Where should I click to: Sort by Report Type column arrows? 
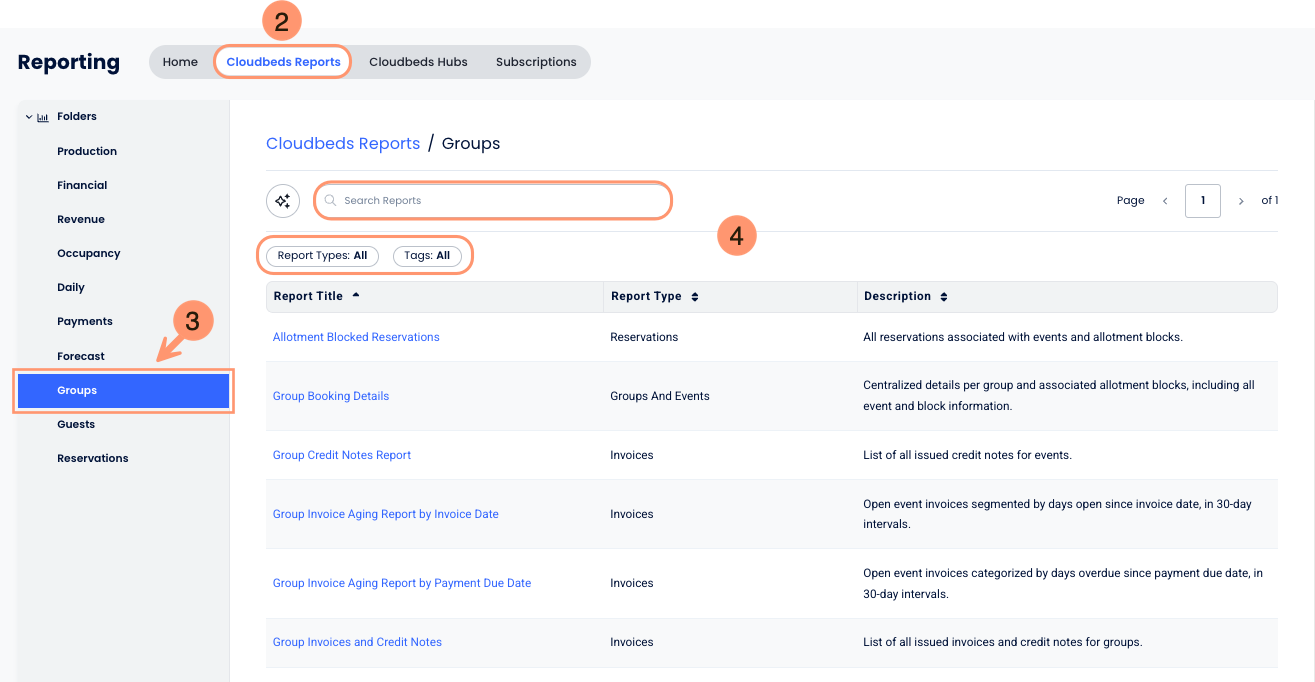point(695,297)
